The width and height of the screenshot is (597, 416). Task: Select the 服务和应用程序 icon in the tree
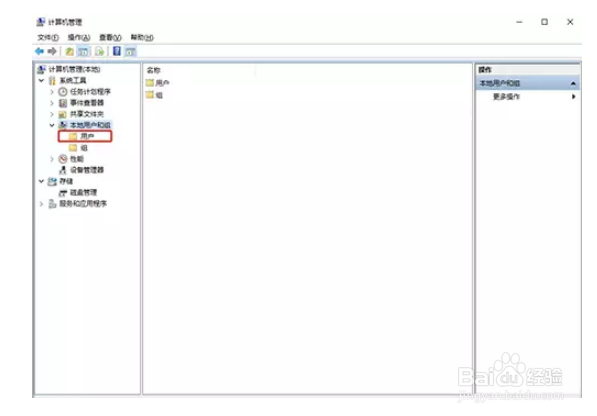click(52, 204)
